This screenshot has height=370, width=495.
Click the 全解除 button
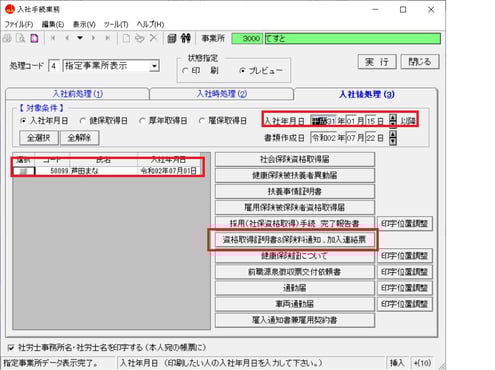click(x=79, y=138)
